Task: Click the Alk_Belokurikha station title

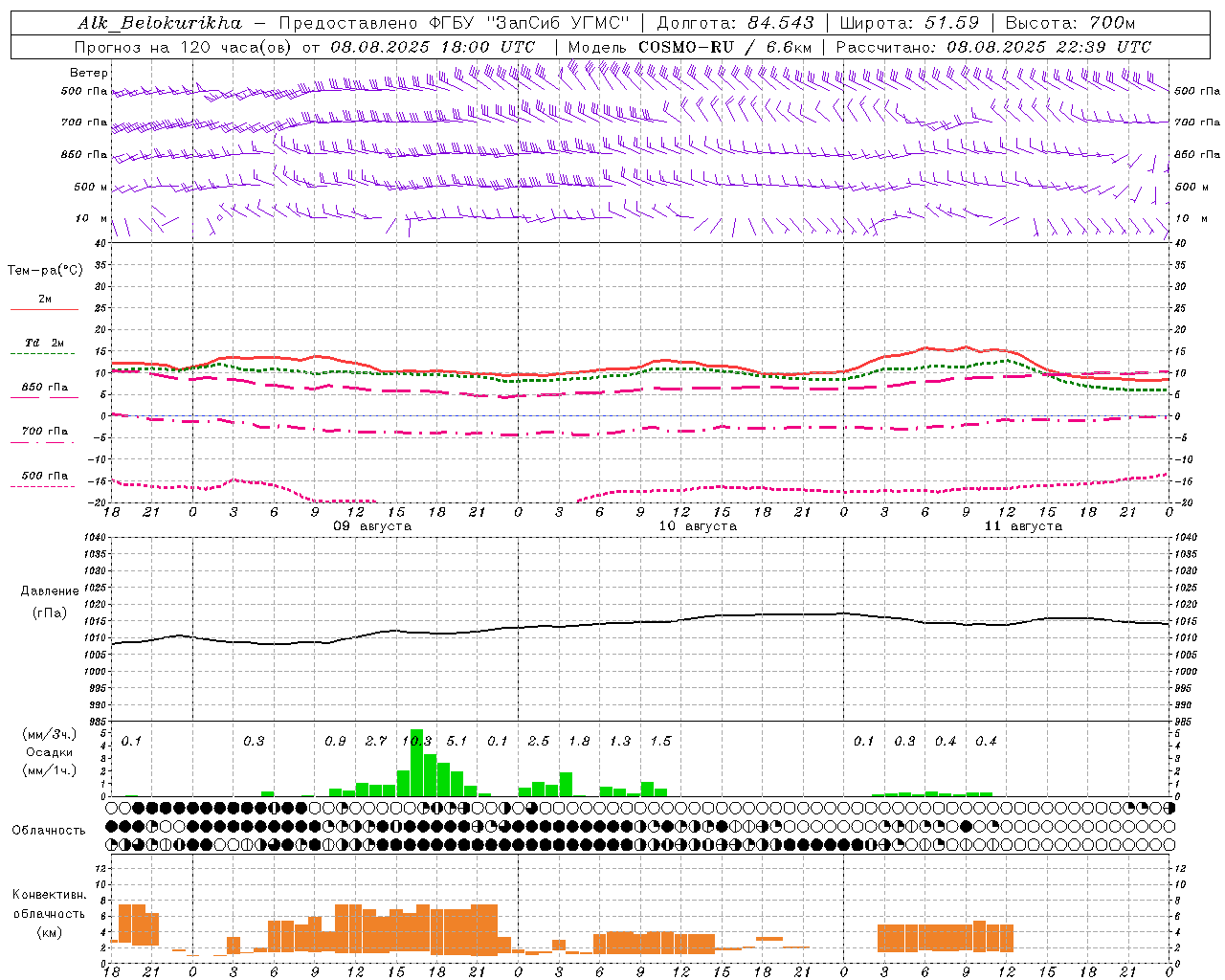Action: [x=160, y=23]
